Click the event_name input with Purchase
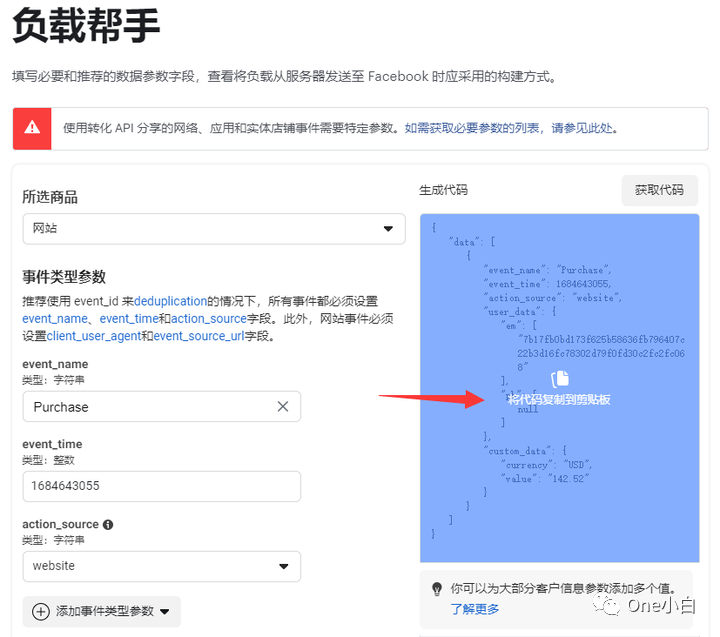The image size is (720, 637). click(162, 406)
